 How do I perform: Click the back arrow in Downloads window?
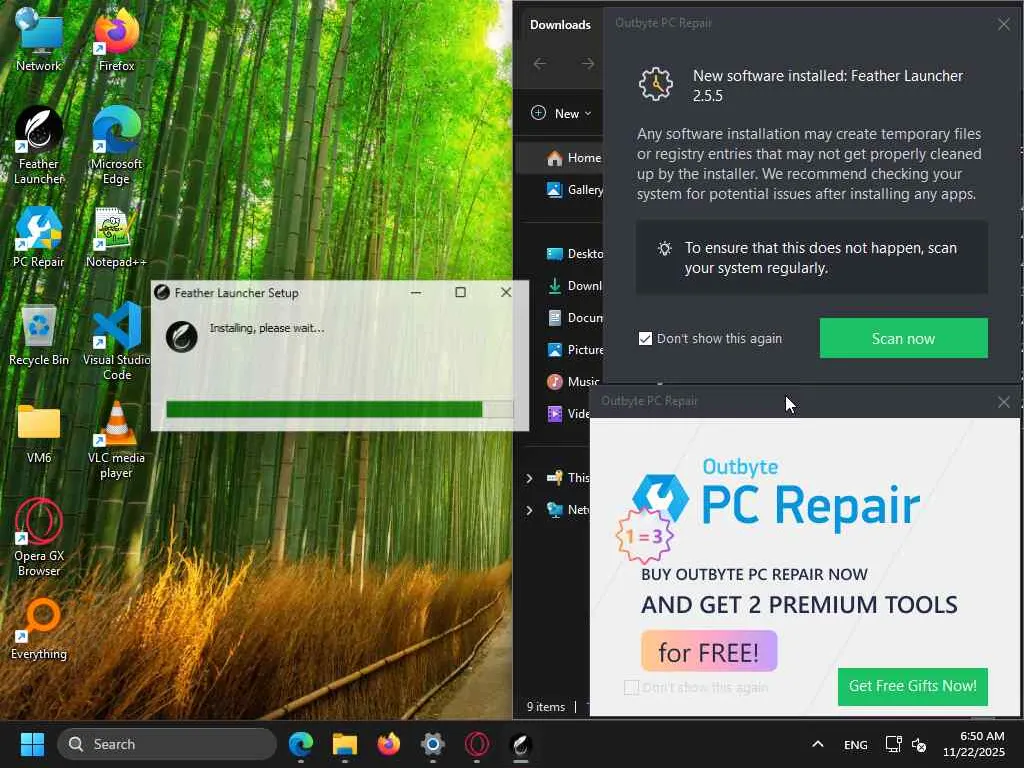pyautogui.click(x=539, y=63)
